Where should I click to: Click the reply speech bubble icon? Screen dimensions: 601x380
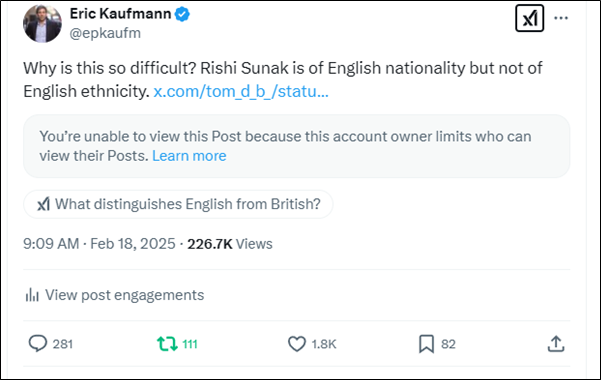click(38, 344)
